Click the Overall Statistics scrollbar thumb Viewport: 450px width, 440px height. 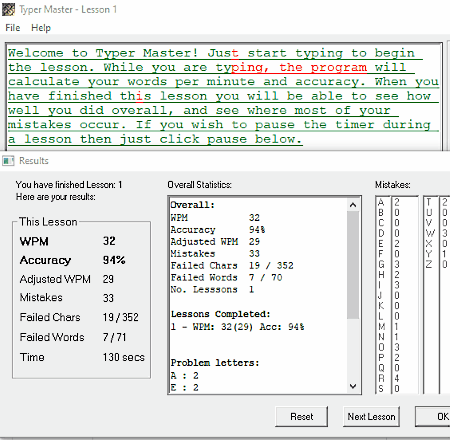coord(353,265)
